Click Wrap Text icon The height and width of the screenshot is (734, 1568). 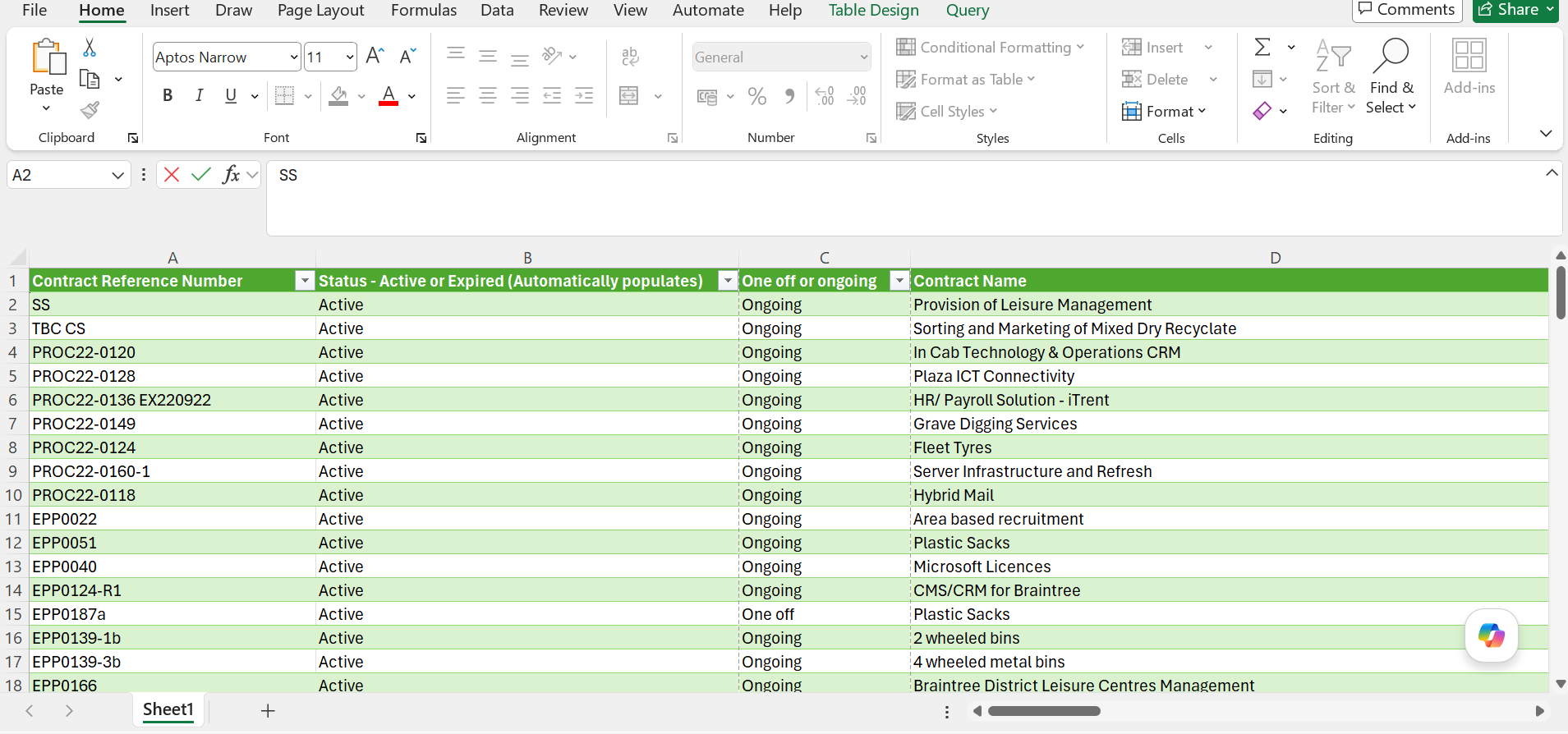coord(630,56)
